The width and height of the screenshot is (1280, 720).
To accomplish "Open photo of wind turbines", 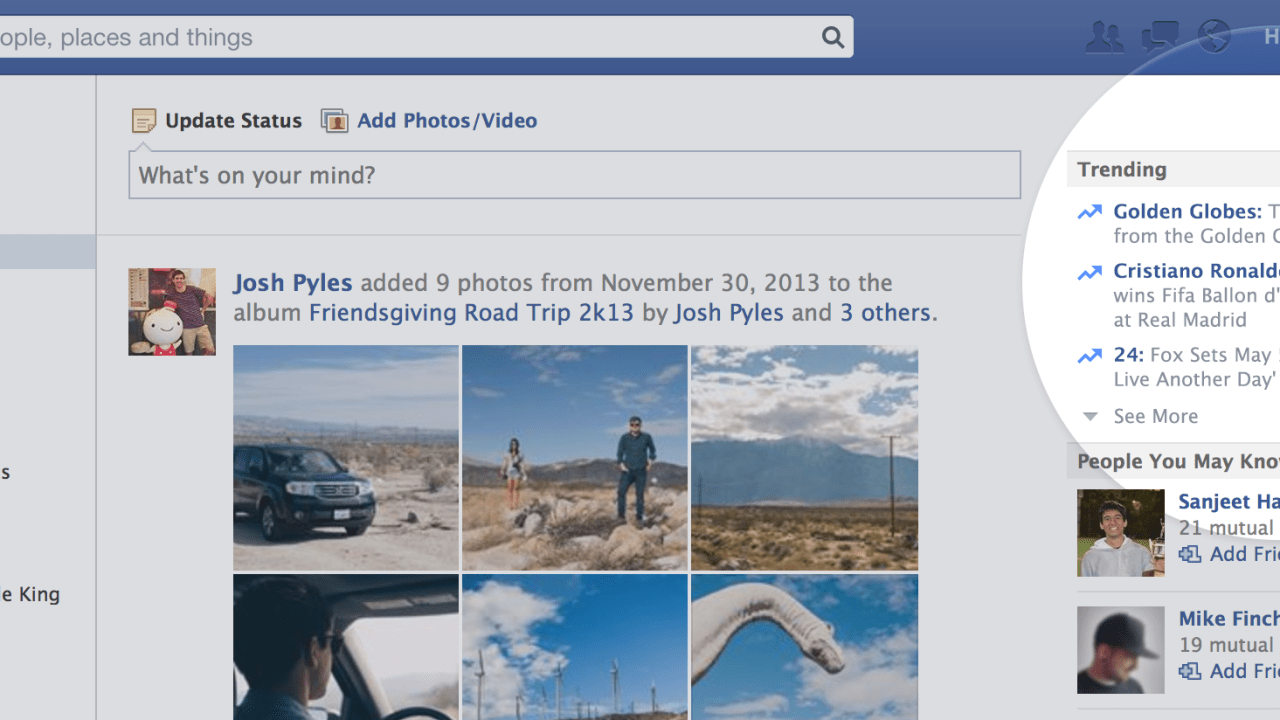I will pyautogui.click(x=575, y=647).
